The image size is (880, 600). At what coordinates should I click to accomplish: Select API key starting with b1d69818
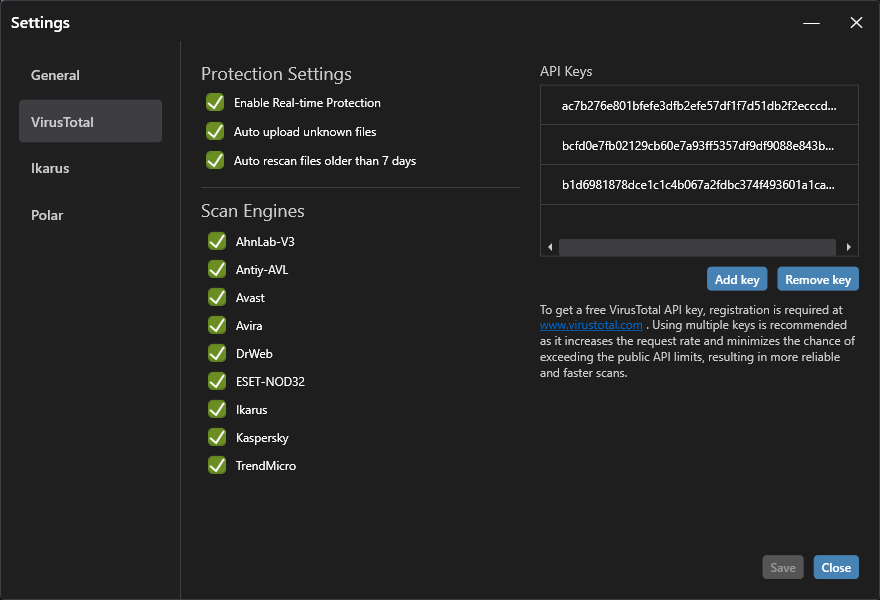(x=698, y=185)
